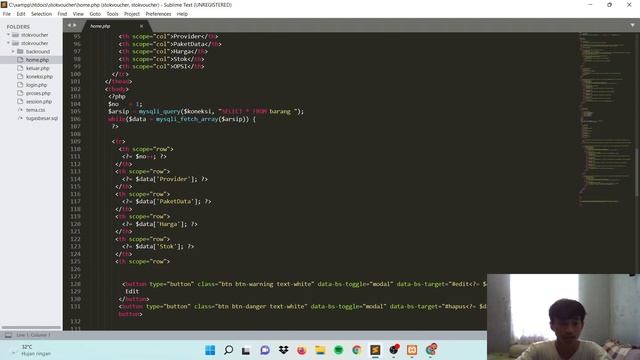Open Spotify from the taskbar

click(338, 350)
